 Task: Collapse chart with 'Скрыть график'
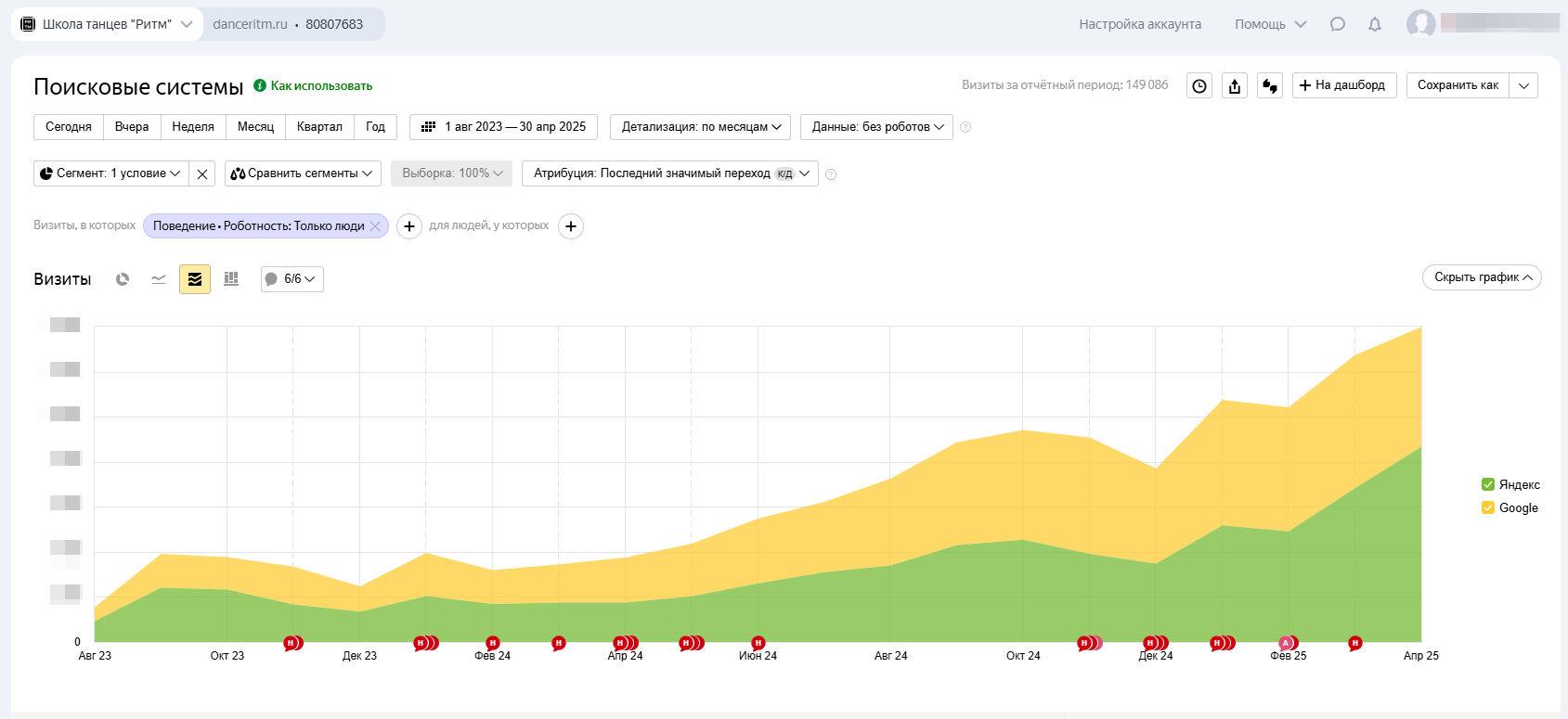pos(1482,277)
